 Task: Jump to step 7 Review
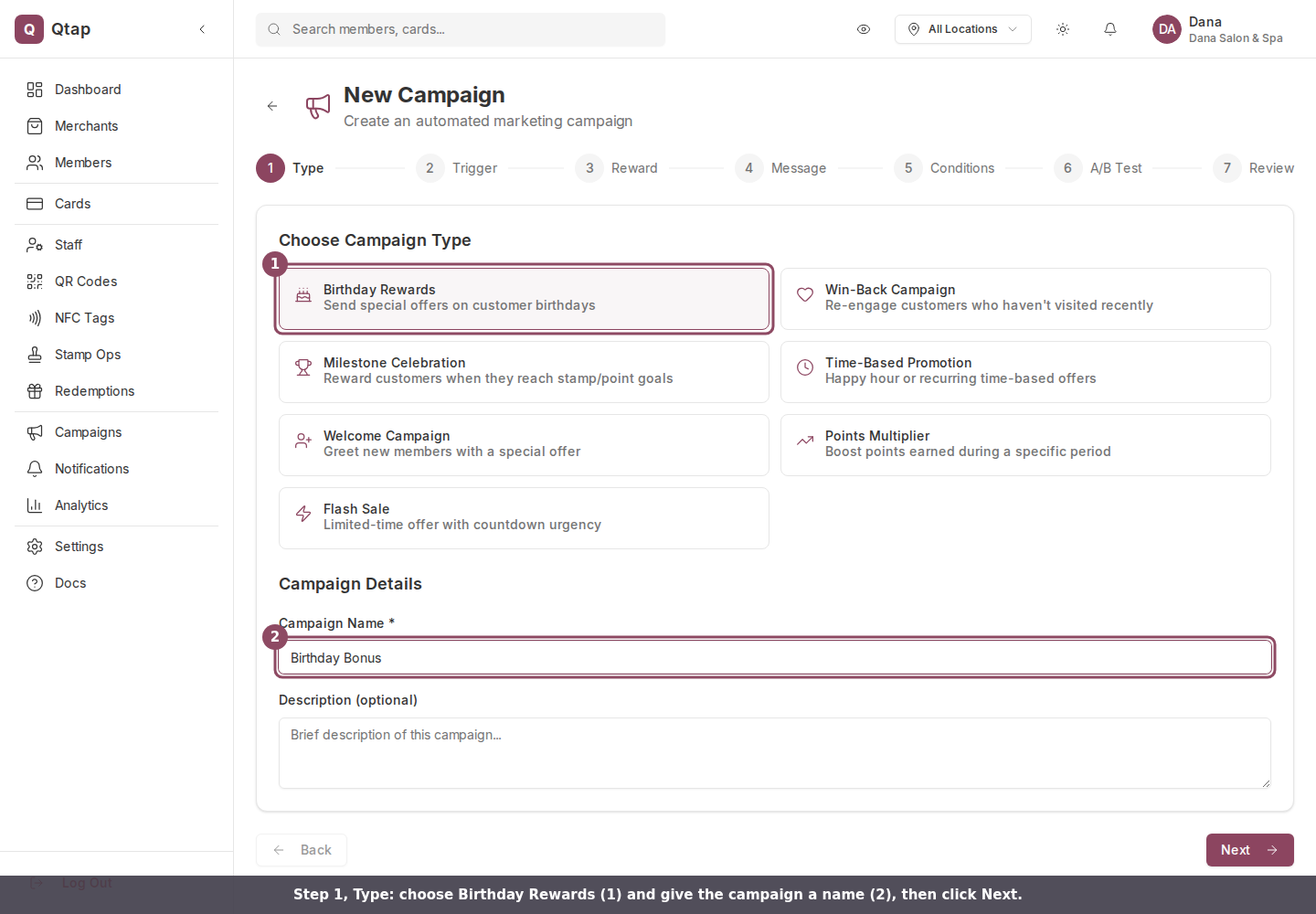click(1254, 168)
